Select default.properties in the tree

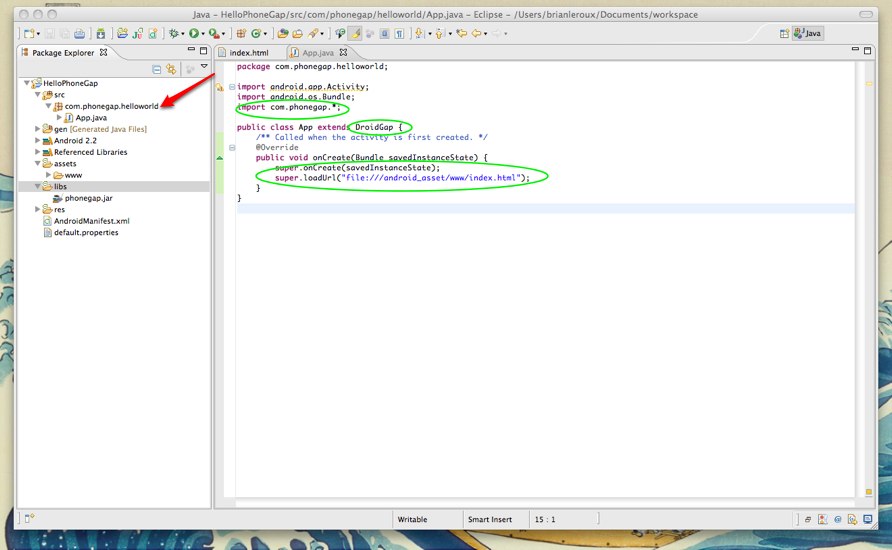click(86, 232)
